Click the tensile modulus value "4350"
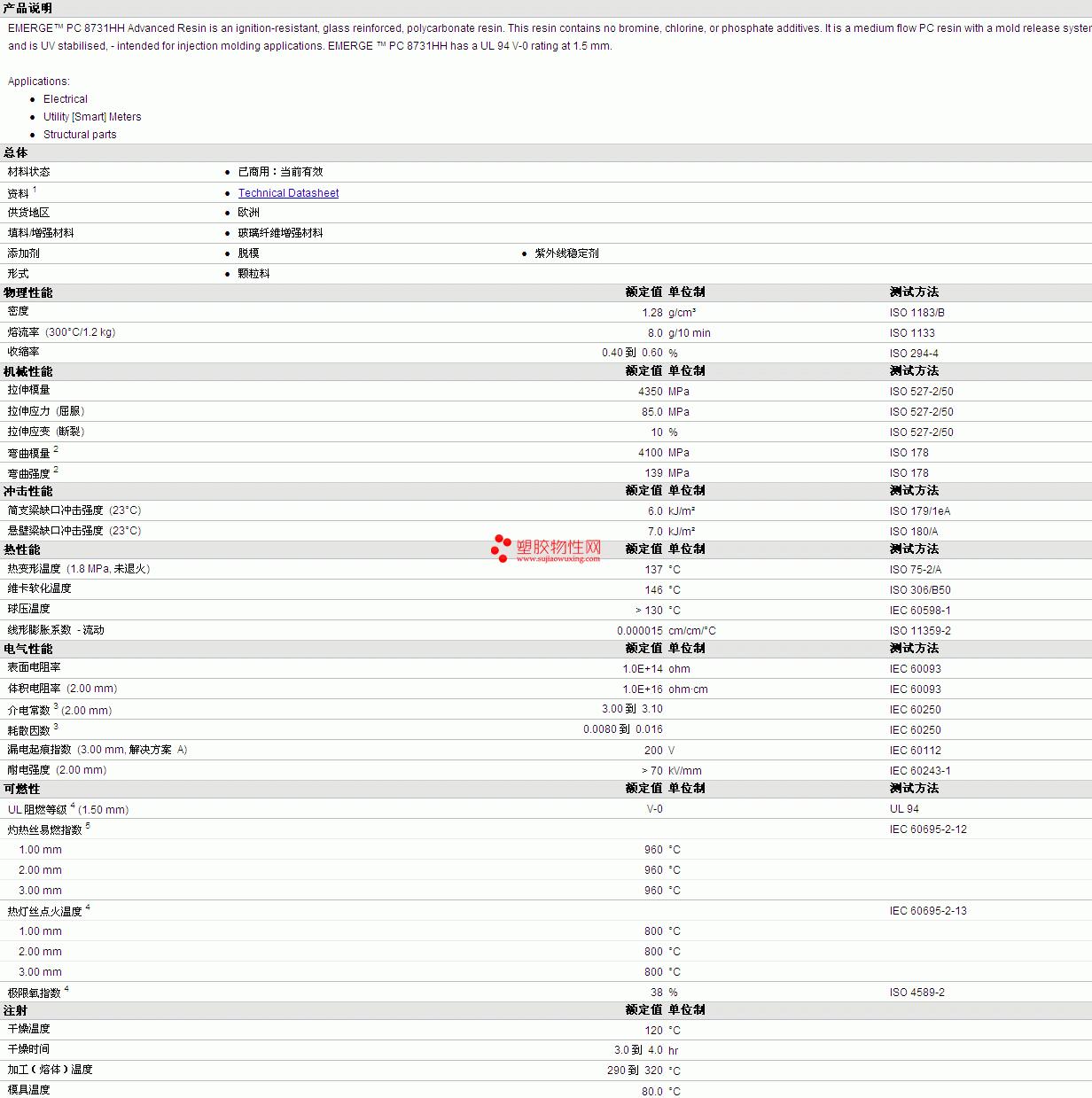The width and height of the screenshot is (1092, 1098). click(x=651, y=392)
